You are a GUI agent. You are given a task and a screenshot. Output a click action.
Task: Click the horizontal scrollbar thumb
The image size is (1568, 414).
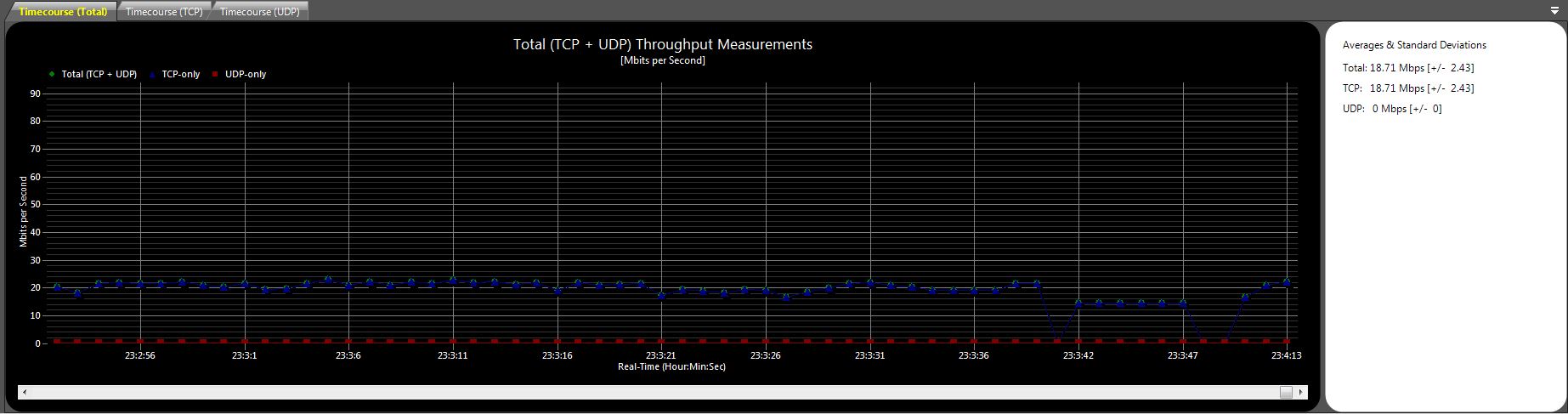[1286, 392]
